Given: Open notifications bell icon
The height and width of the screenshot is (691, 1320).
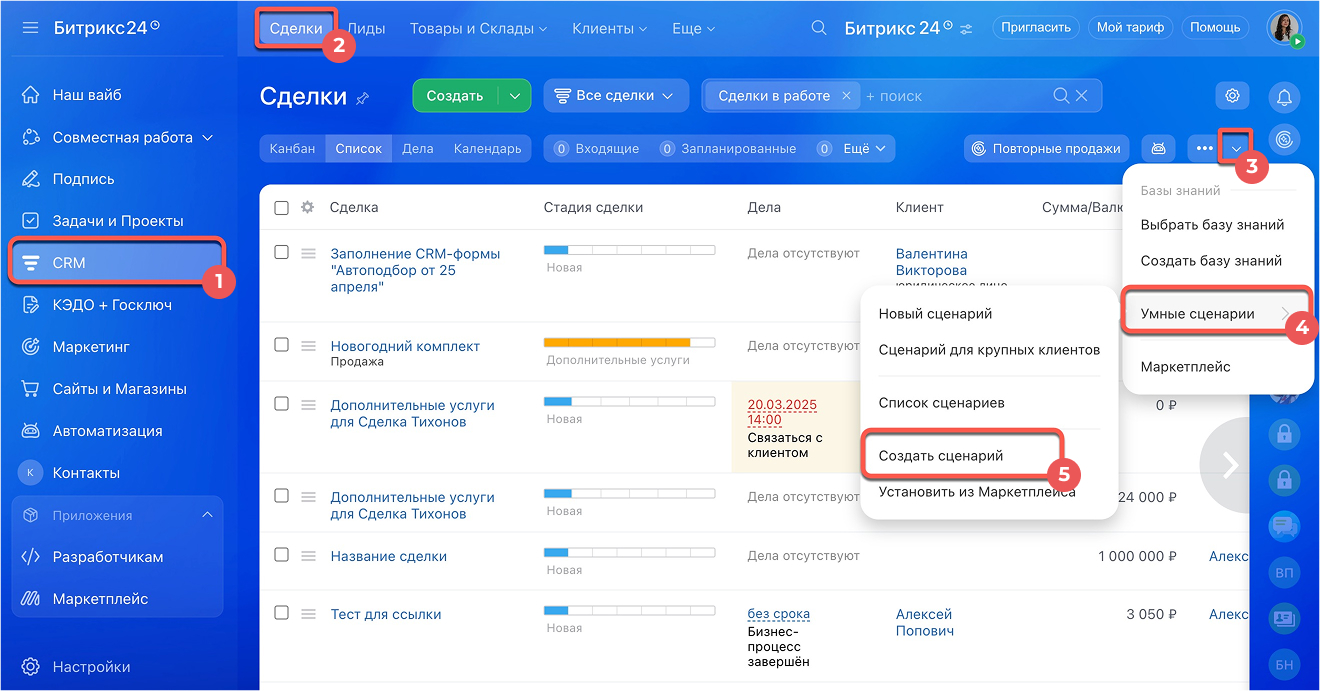Looking at the screenshot, I should coord(1284,97).
